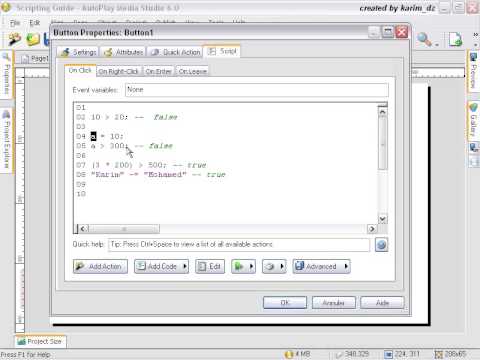Click the Project Size chart icon

click(x=22, y=341)
